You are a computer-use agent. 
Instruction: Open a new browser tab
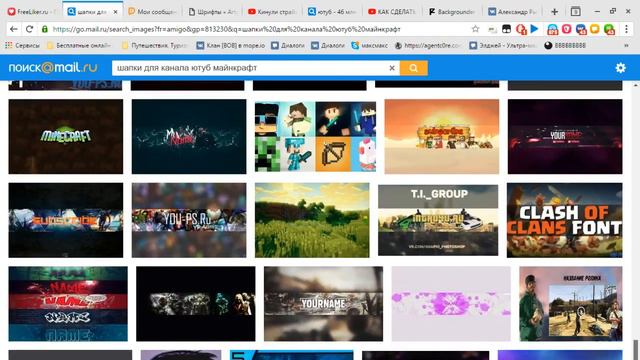(554, 12)
